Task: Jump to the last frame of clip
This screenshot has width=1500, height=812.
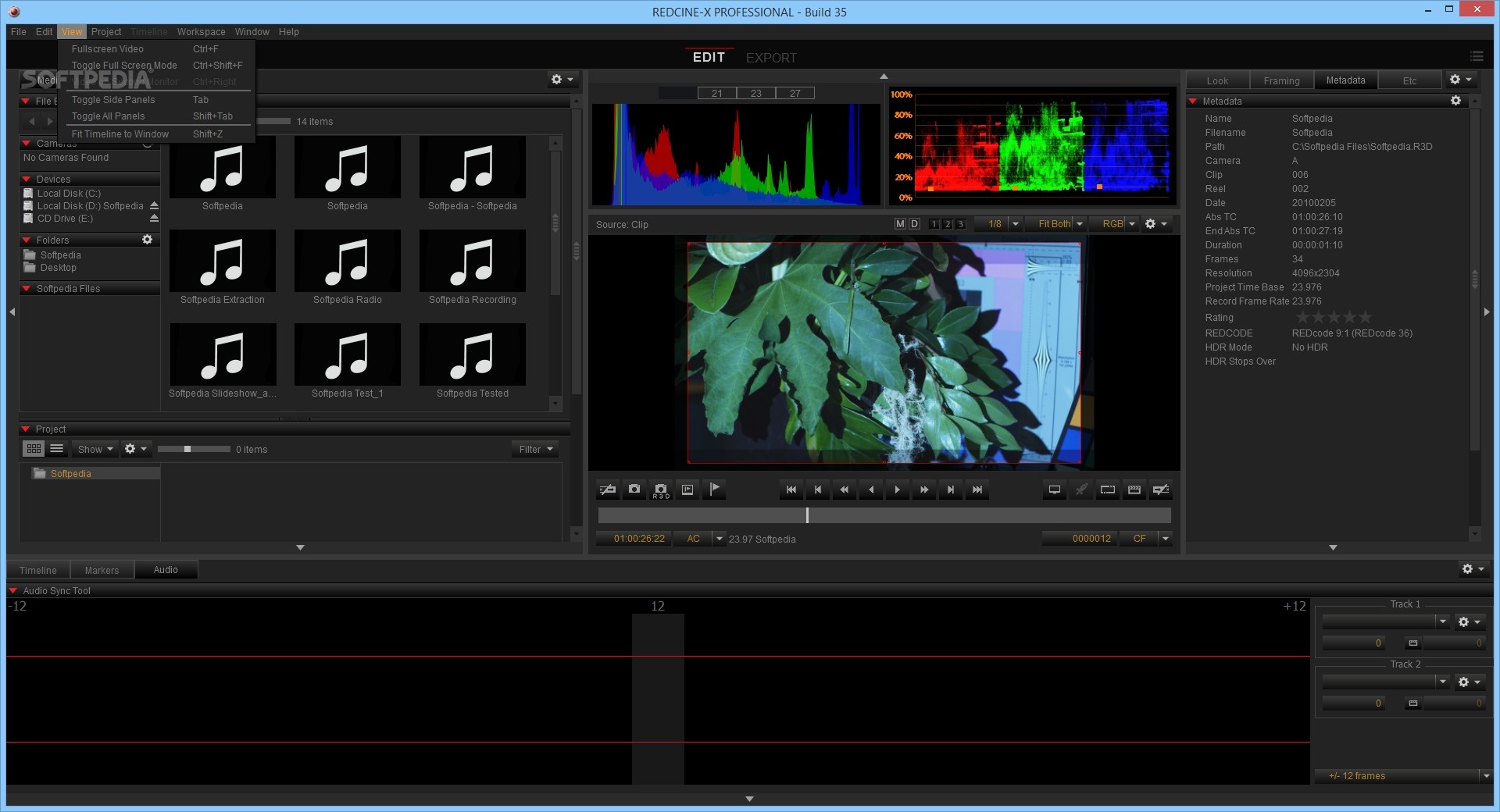Action: [977, 490]
